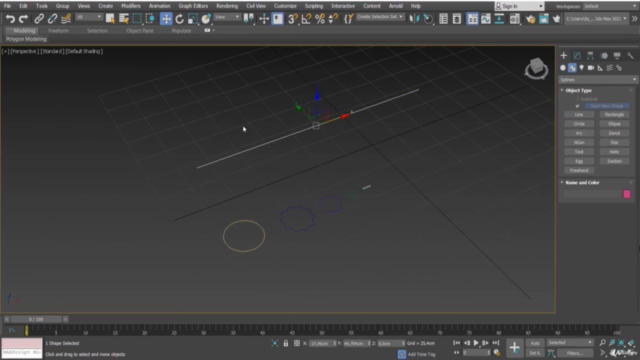Viewport: 640px width, 360px height.
Task: Select the Cameras category icon
Action: pyautogui.click(x=591, y=68)
